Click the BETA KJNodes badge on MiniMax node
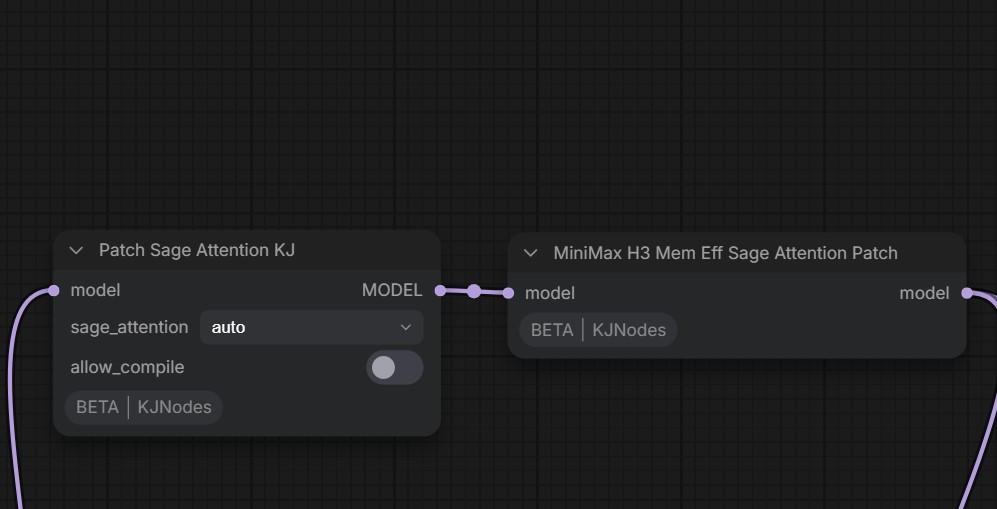The image size is (997, 509). [x=598, y=330]
